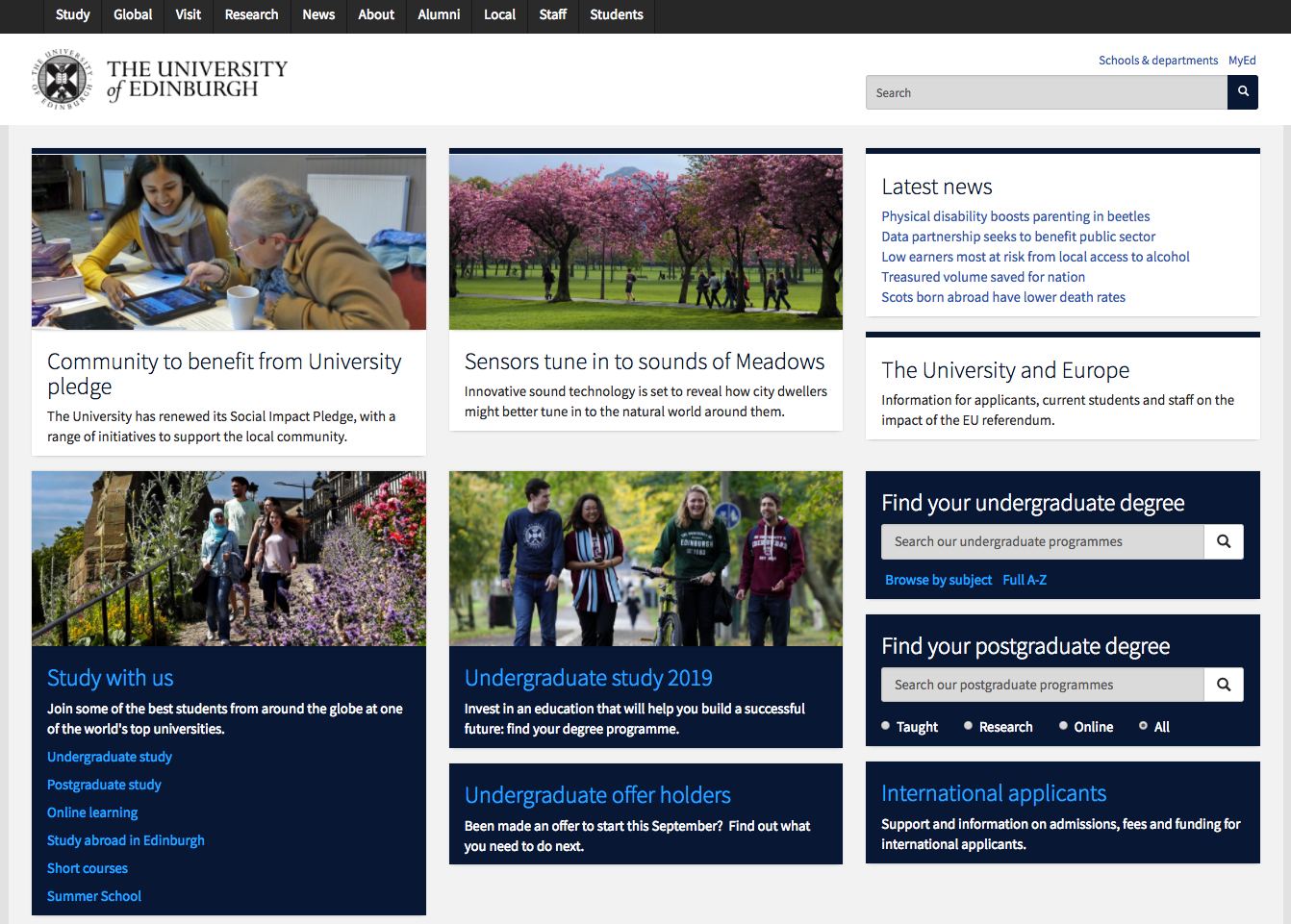Open 'Sensors tune in to sounds of Meadows'
1291x924 pixels.
point(645,362)
